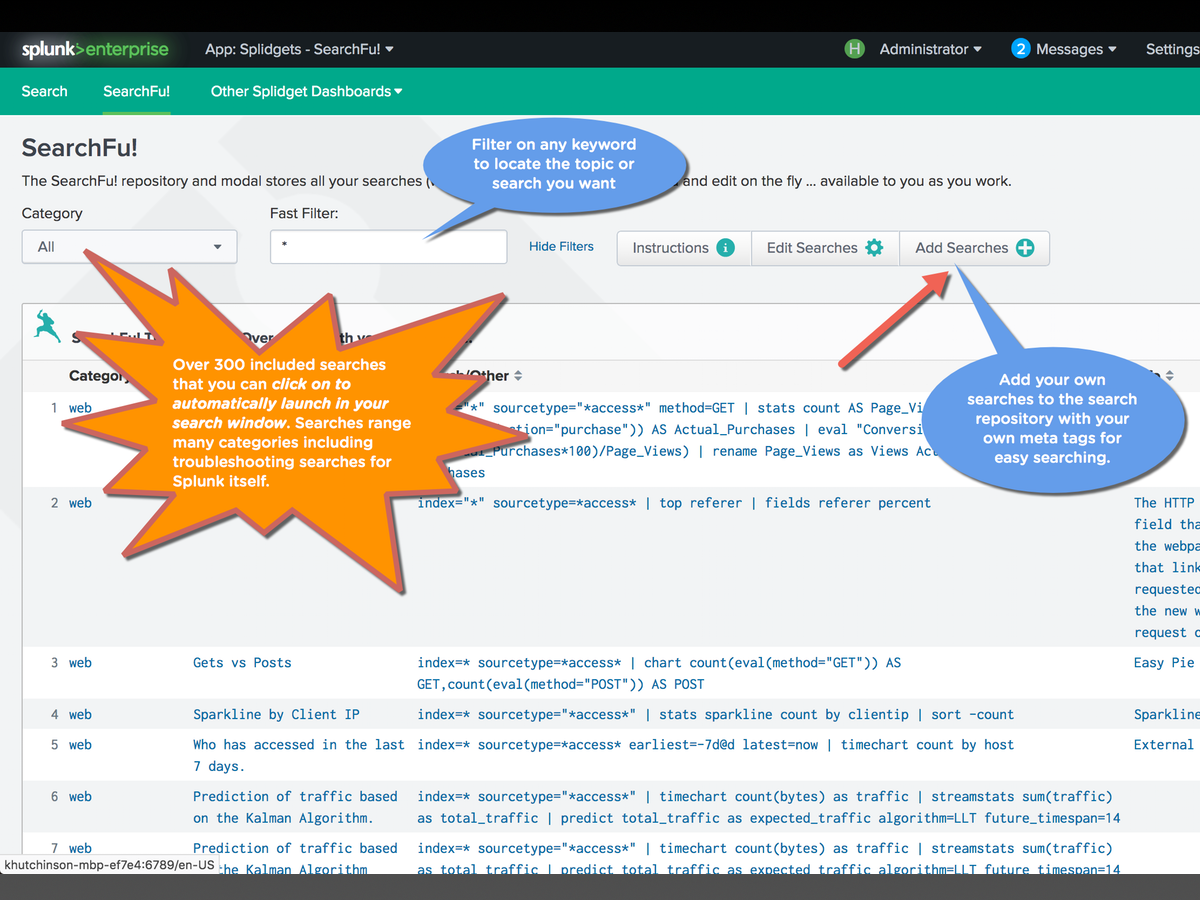
Task: Focus the Fast Filter text input
Action: coord(388,247)
